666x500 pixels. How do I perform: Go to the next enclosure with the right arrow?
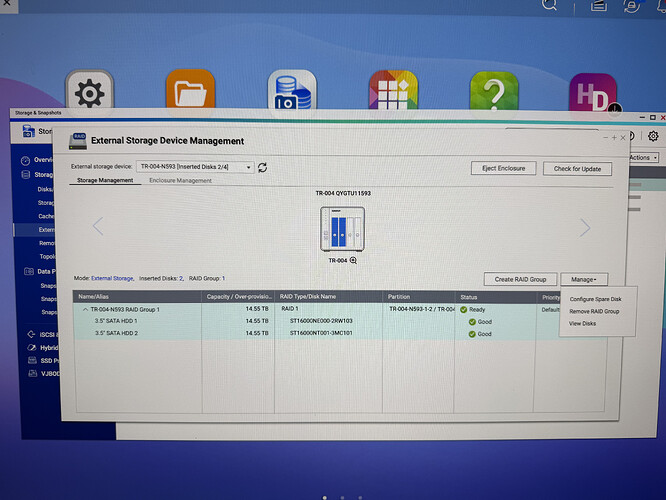pos(585,228)
